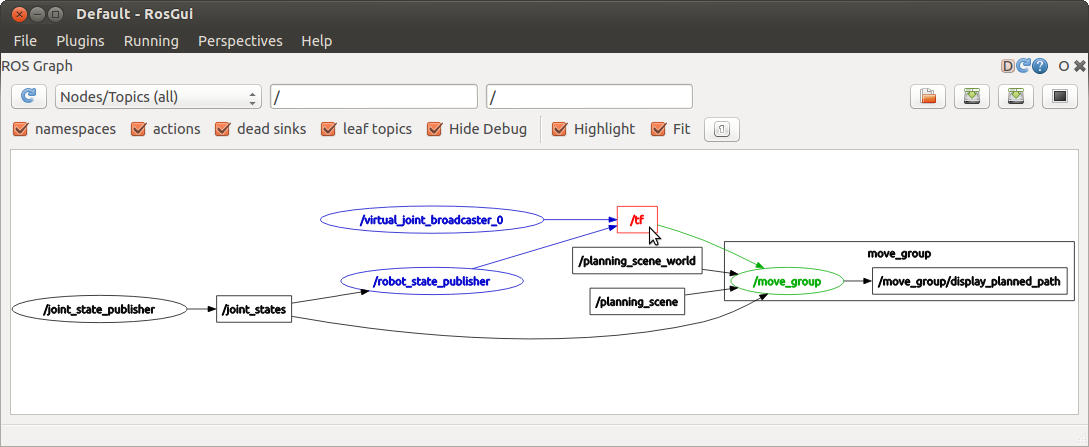Save graph as DOT file icon
The width and height of the screenshot is (1089, 447).
tap(972, 96)
